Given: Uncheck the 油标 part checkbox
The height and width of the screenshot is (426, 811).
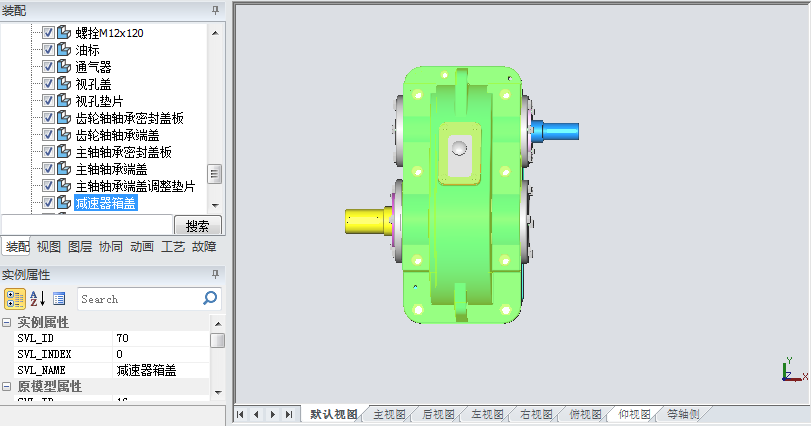Looking at the screenshot, I should (48, 50).
